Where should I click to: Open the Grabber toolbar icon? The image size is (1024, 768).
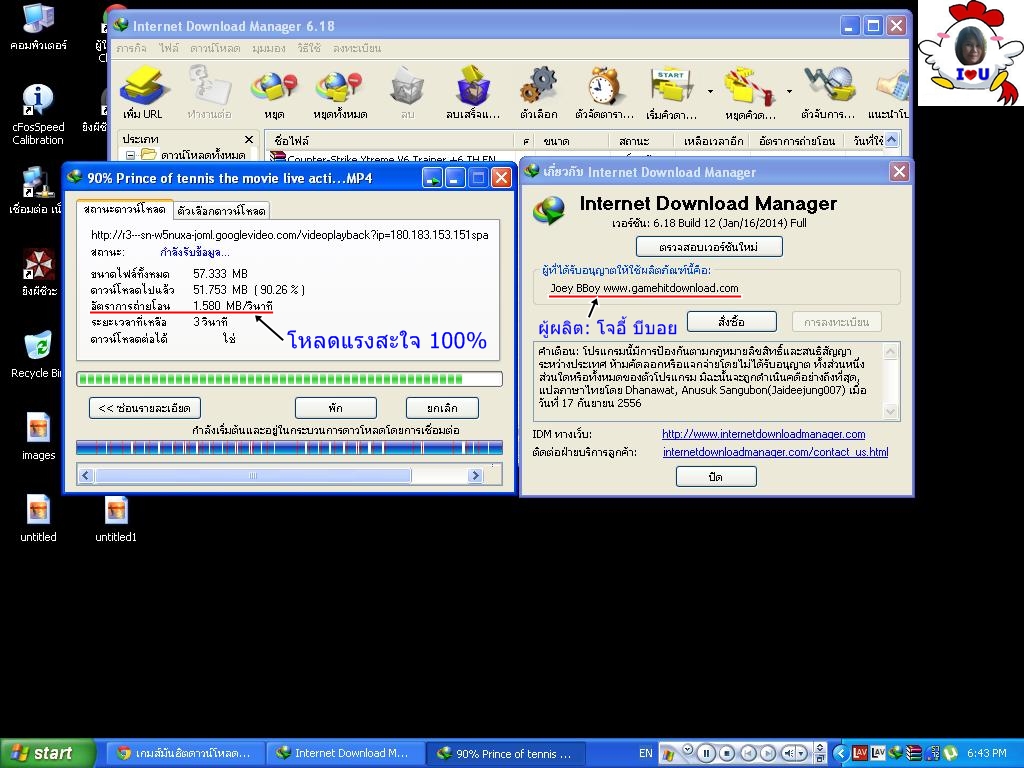tap(827, 92)
